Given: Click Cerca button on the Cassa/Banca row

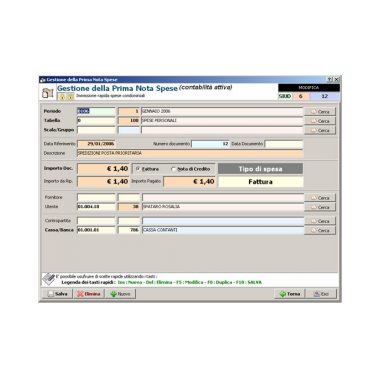Looking at the screenshot, I should pos(320,230).
